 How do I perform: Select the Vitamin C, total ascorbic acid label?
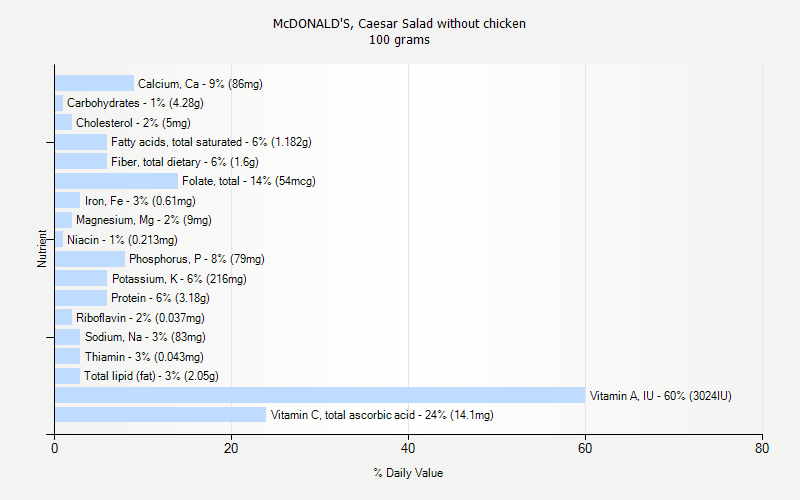pyautogui.click(x=382, y=415)
